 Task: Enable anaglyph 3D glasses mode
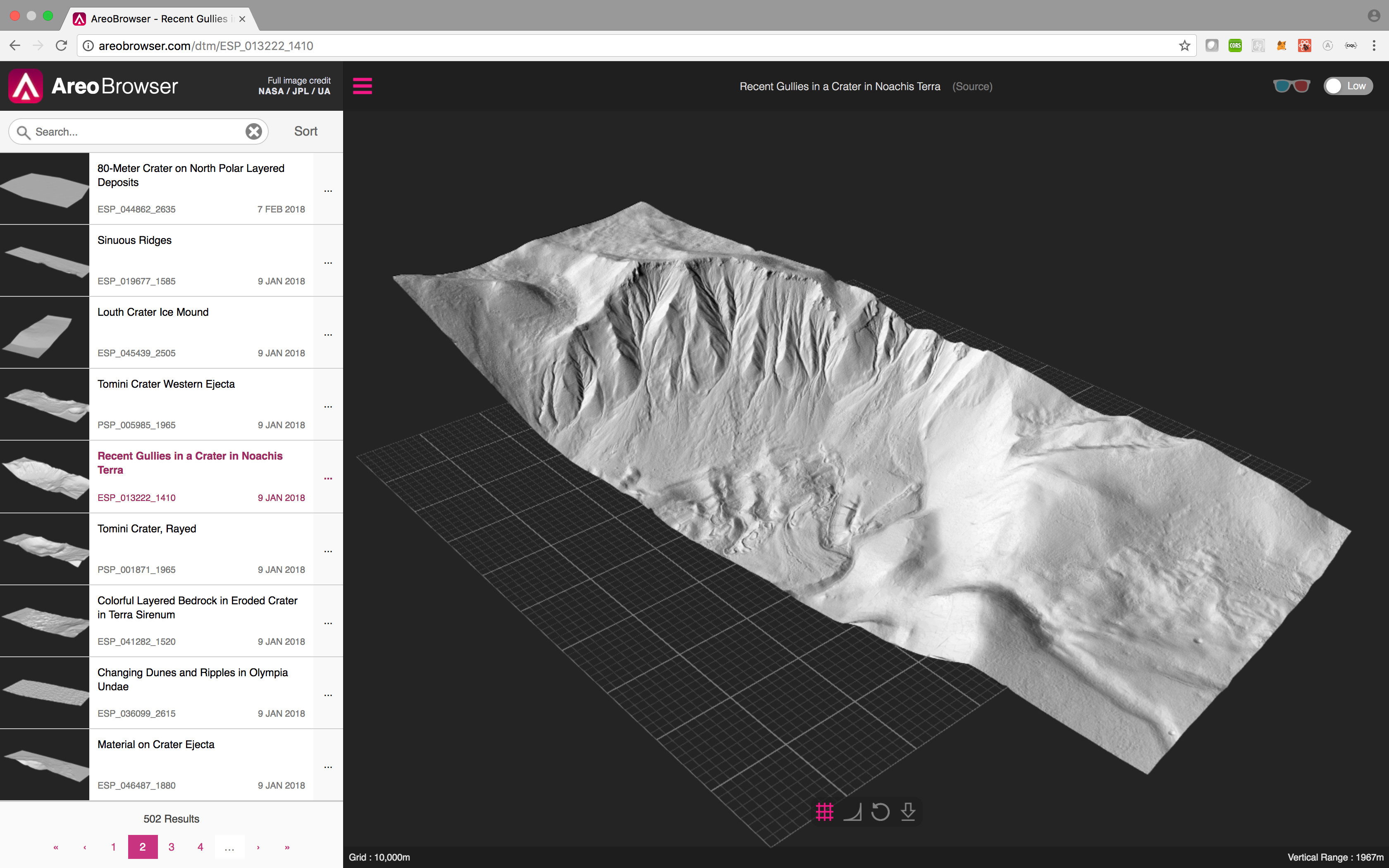(x=1291, y=86)
